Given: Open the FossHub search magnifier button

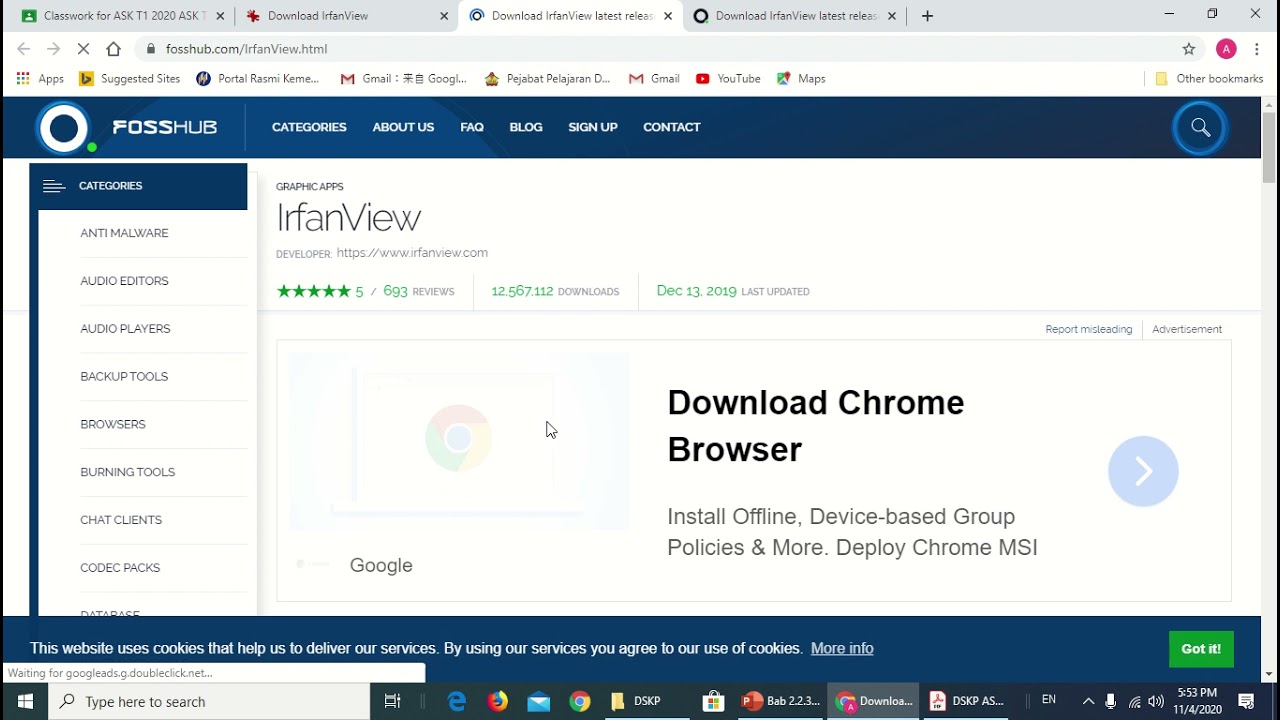Looking at the screenshot, I should [x=1200, y=128].
